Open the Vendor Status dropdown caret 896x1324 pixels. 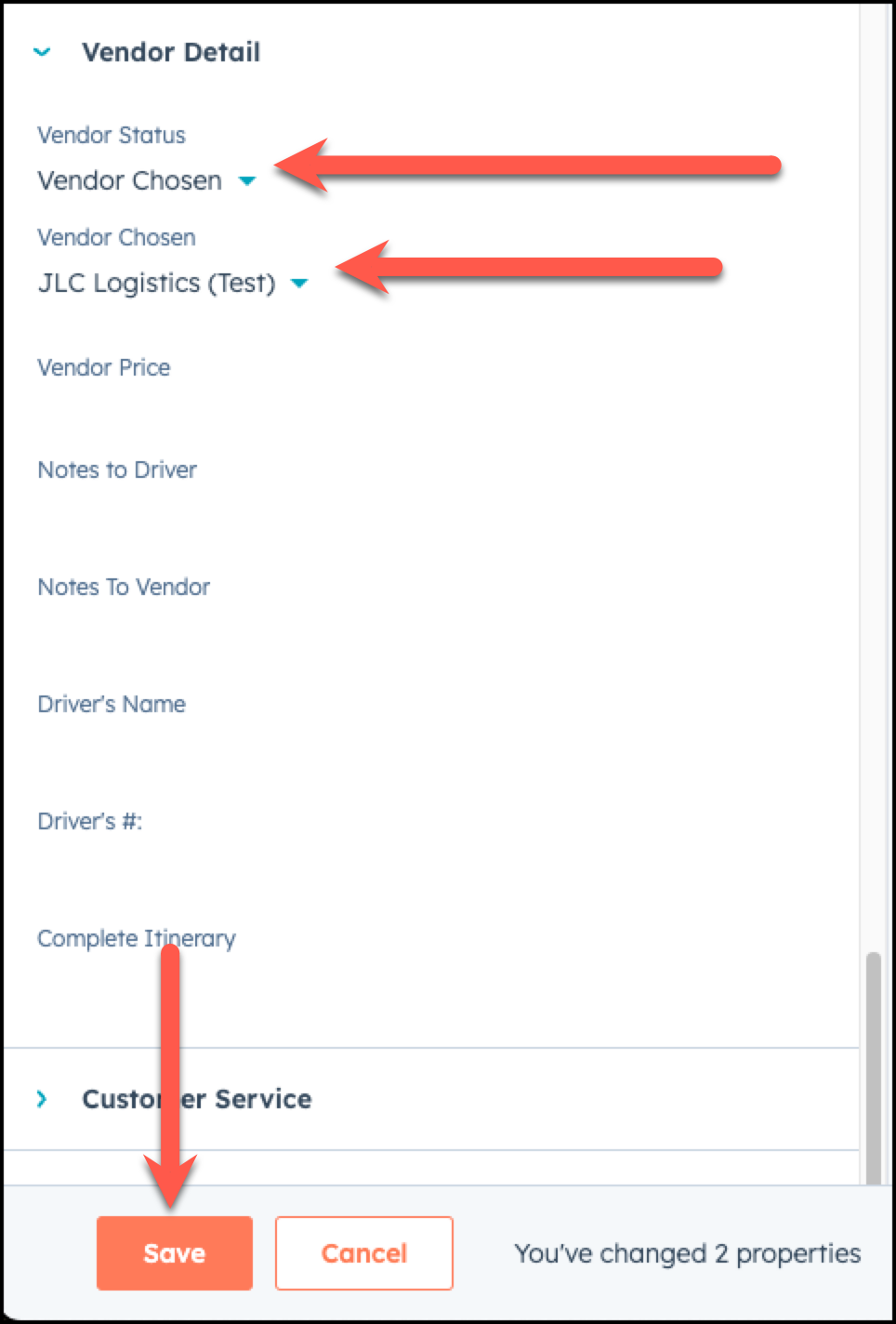[247, 180]
